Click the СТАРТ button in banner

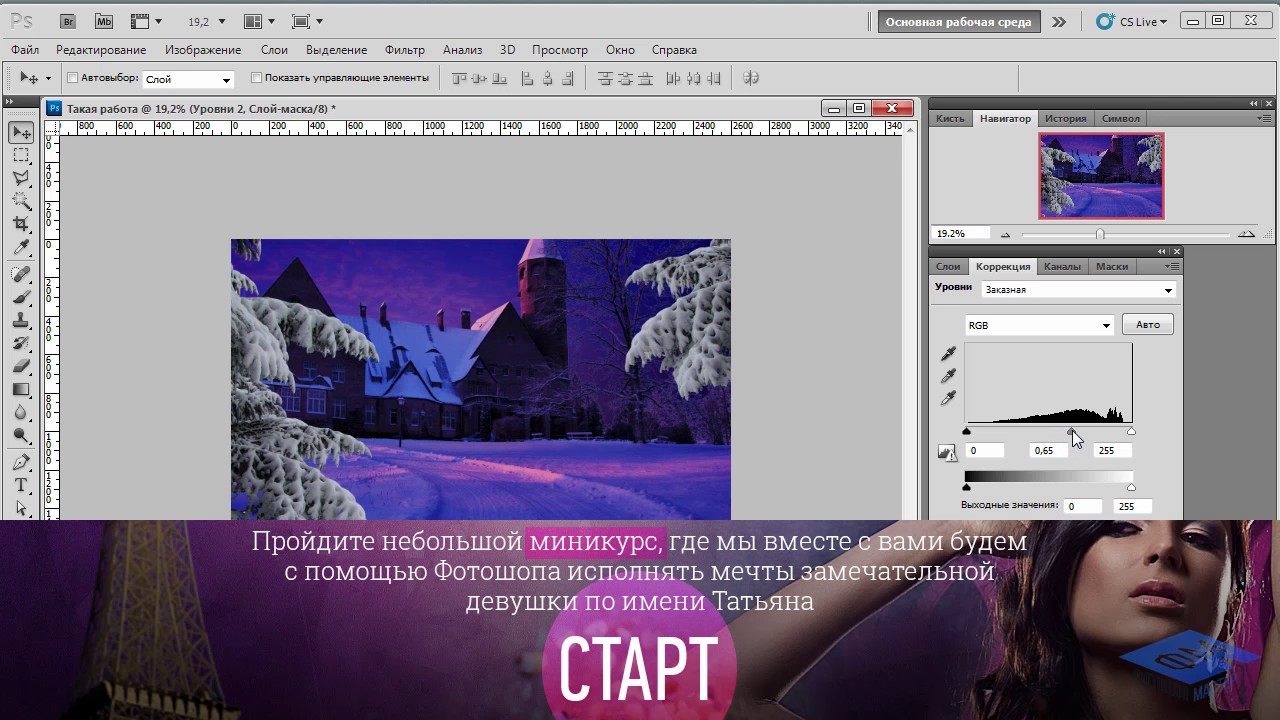pos(638,669)
